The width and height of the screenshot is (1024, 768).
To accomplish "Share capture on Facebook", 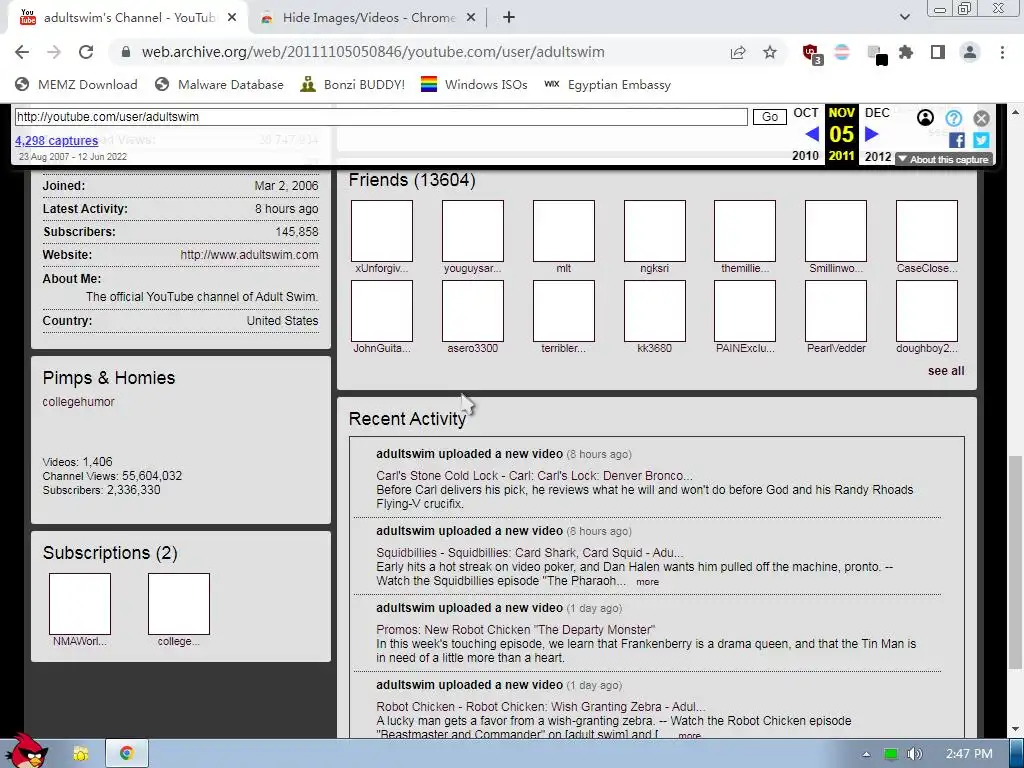I will click(957, 140).
